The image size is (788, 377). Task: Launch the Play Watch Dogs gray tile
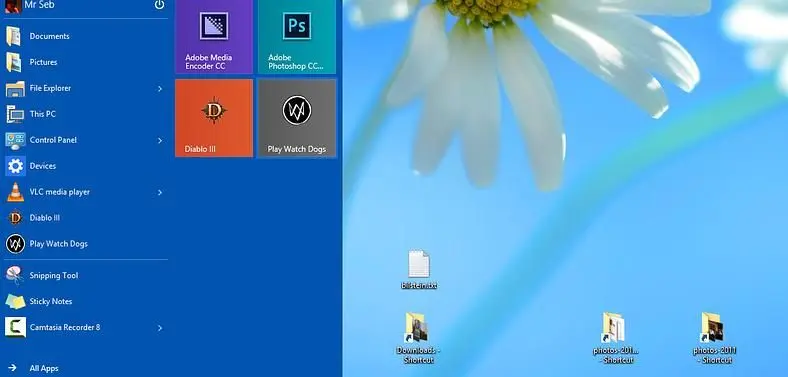[297, 118]
